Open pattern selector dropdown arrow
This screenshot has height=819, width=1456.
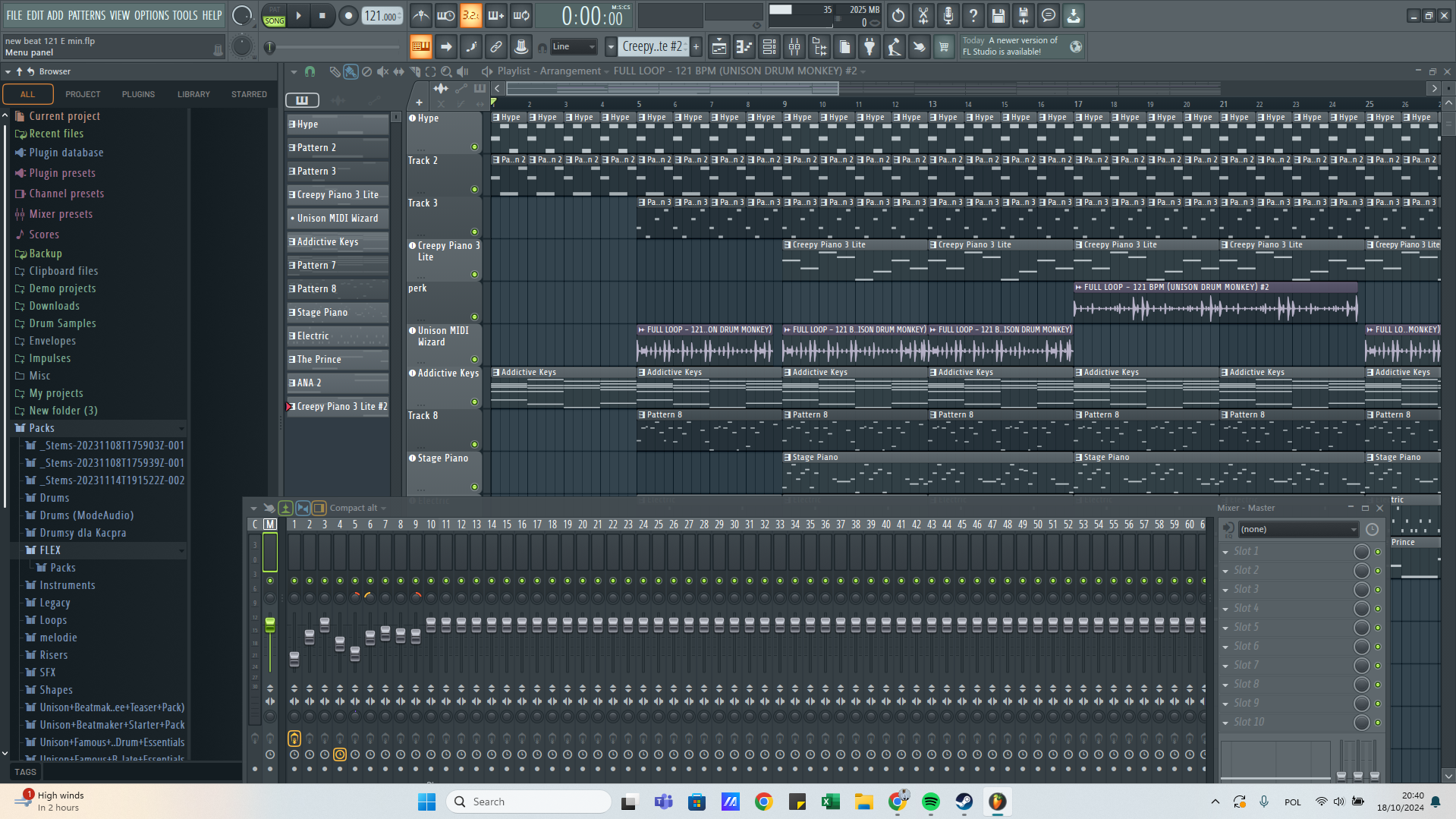point(610,47)
